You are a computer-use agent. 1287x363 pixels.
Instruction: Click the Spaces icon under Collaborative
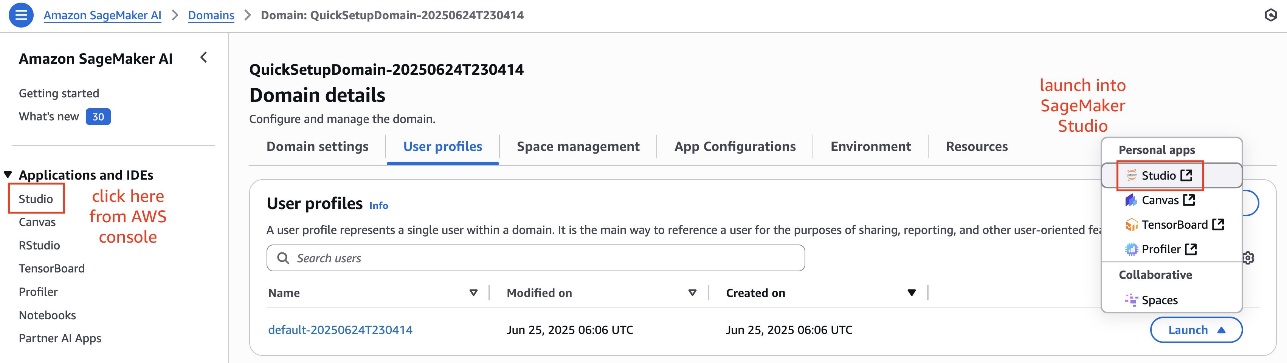1131,300
